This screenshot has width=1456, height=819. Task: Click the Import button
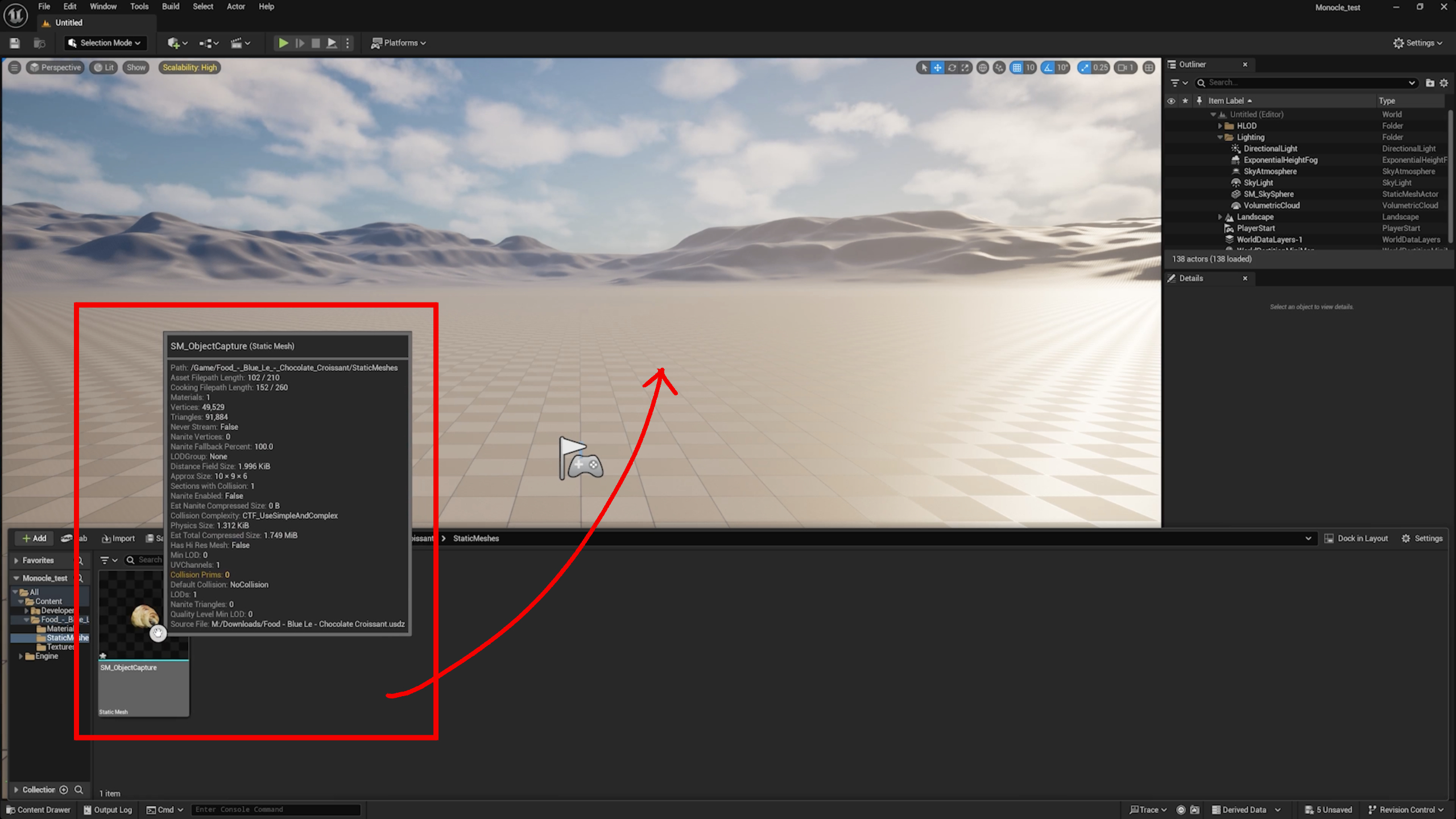pyautogui.click(x=118, y=538)
